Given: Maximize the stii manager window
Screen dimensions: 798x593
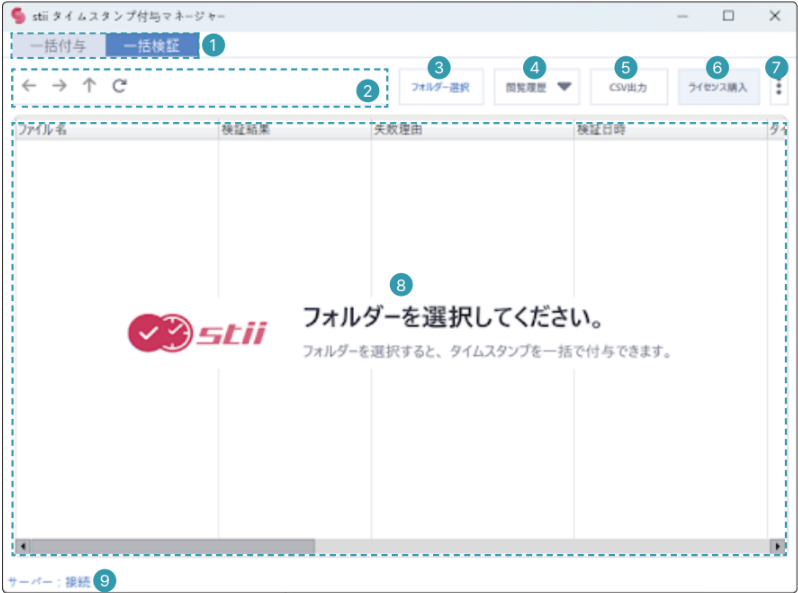Looking at the screenshot, I should point(728,16).
